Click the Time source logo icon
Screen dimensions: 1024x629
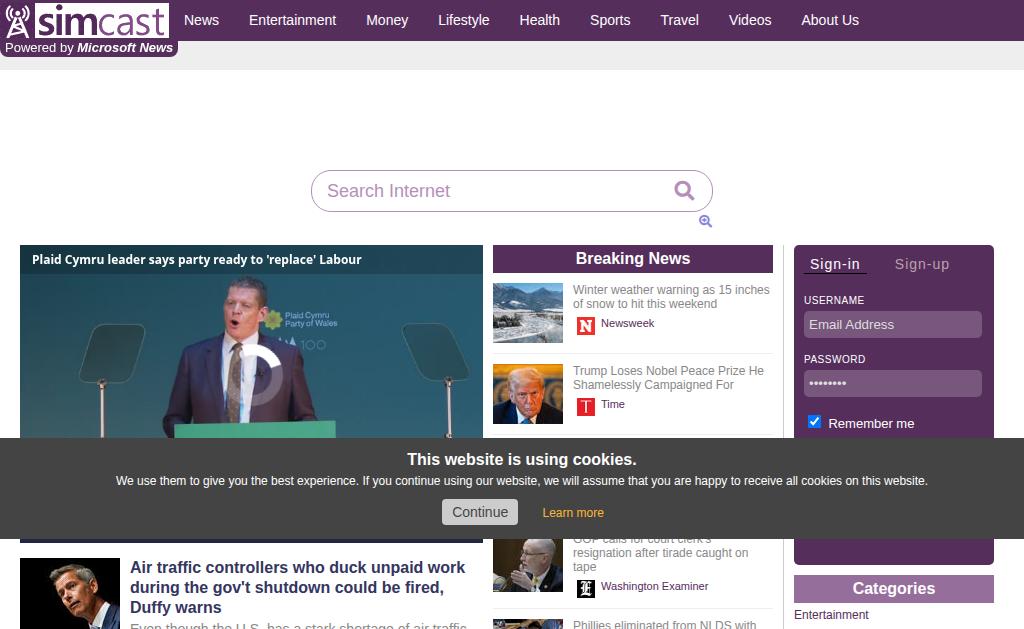tap(586, 406)
